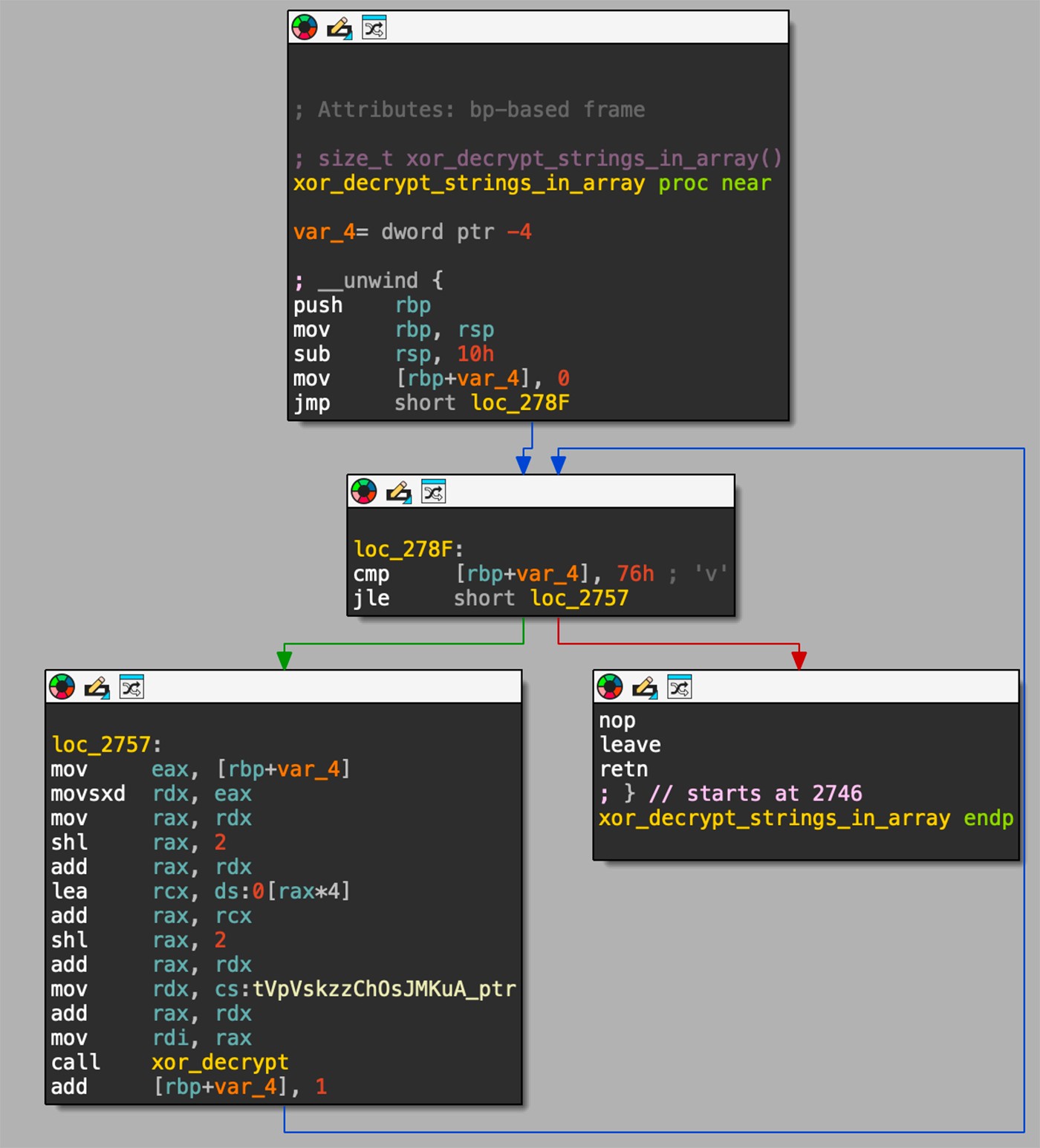Click the loc_278F: label

[409, 549]
